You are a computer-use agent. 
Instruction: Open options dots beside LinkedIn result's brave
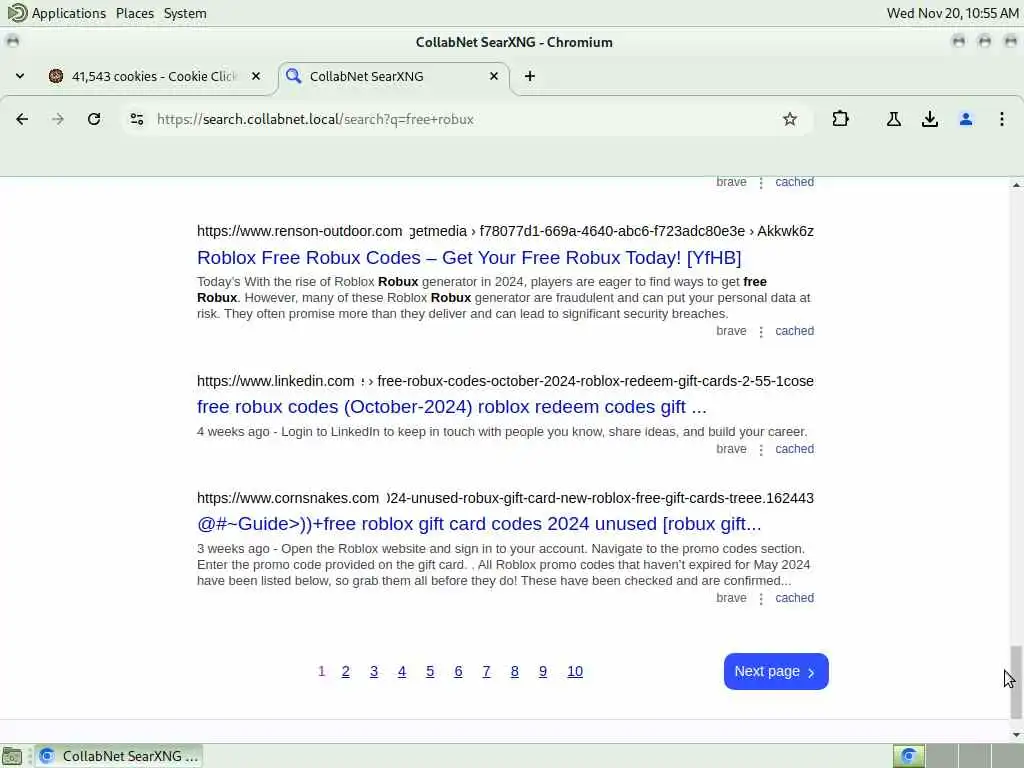[x=761, y=450]
